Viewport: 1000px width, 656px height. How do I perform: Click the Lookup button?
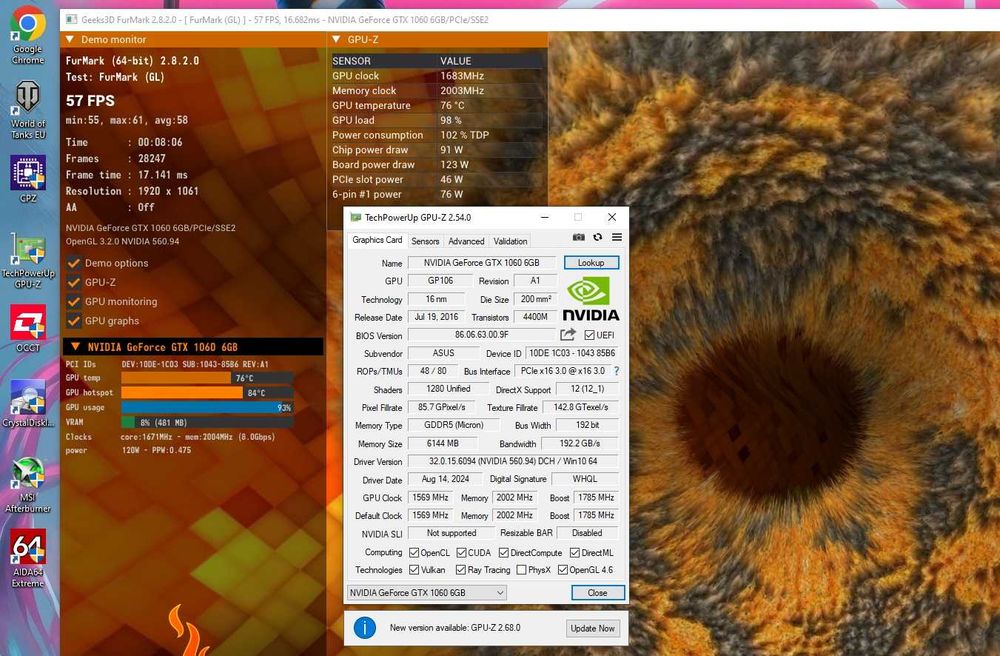click(591, 263)
